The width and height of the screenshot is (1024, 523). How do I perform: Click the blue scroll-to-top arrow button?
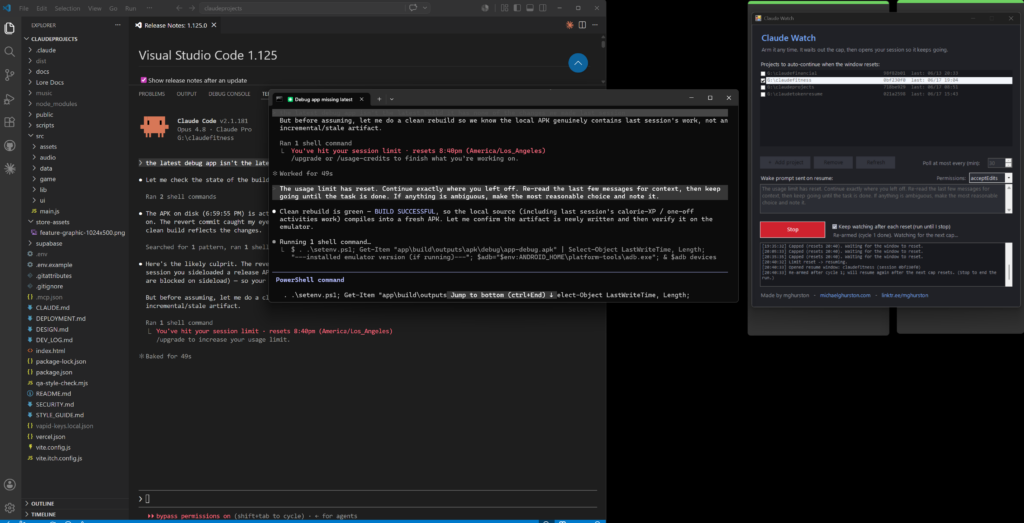pos(578,63)
